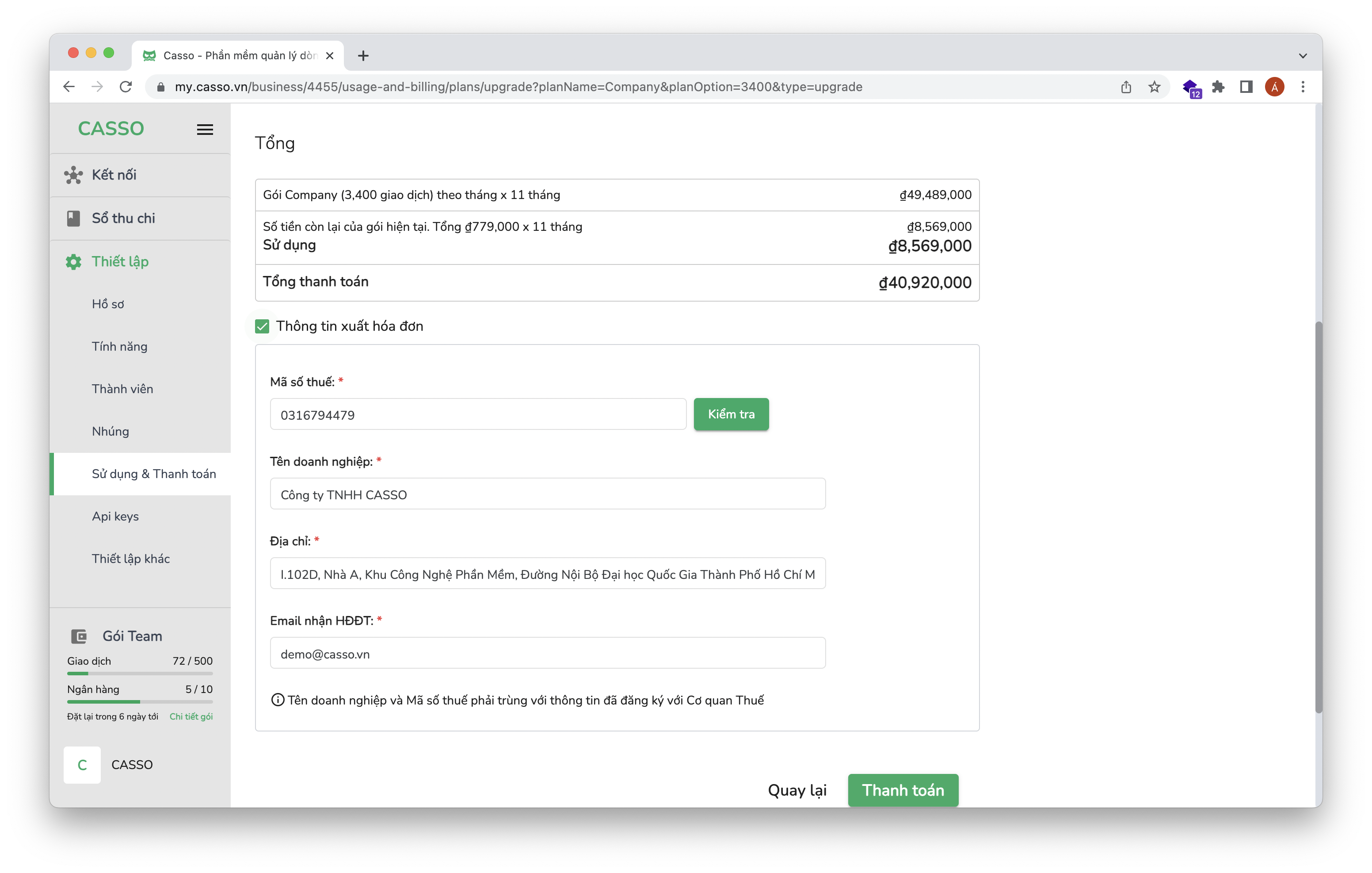Uncheck Thông tin xuất hóa đơn checkbox
The height and width of the screenshot is (873, 1372).
pyautogui.click(x=262, y=326)
